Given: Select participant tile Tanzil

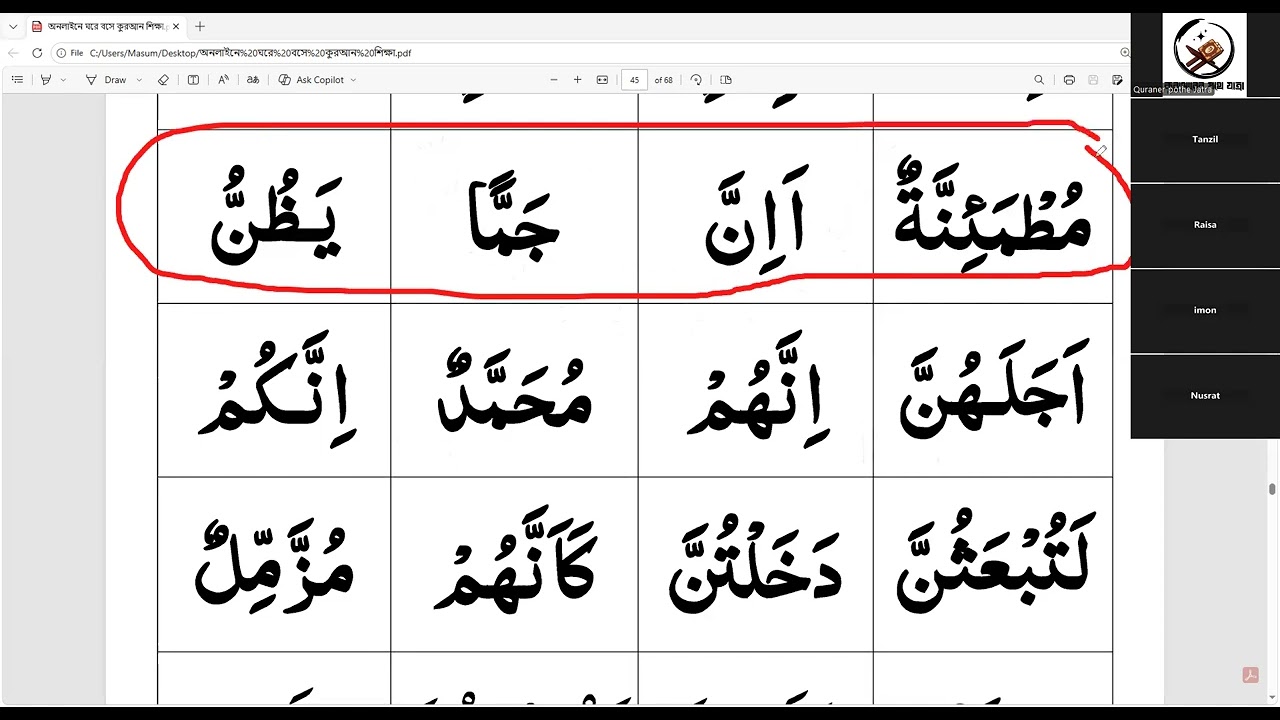Looking at the screenshot, I should pyautogui.click(x=1205, y=140).
